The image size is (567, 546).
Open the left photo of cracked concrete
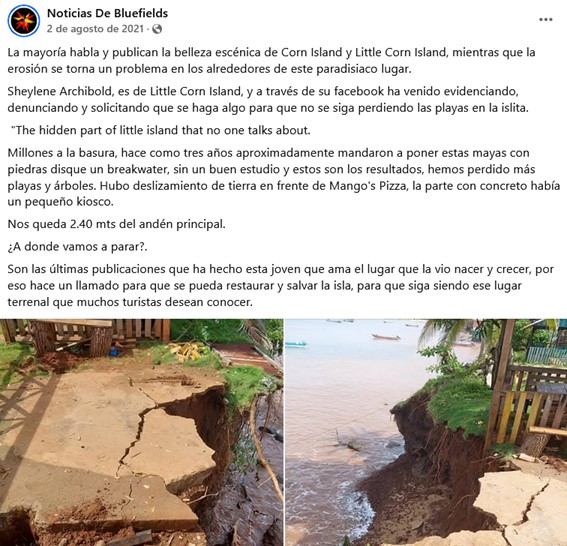141,432
